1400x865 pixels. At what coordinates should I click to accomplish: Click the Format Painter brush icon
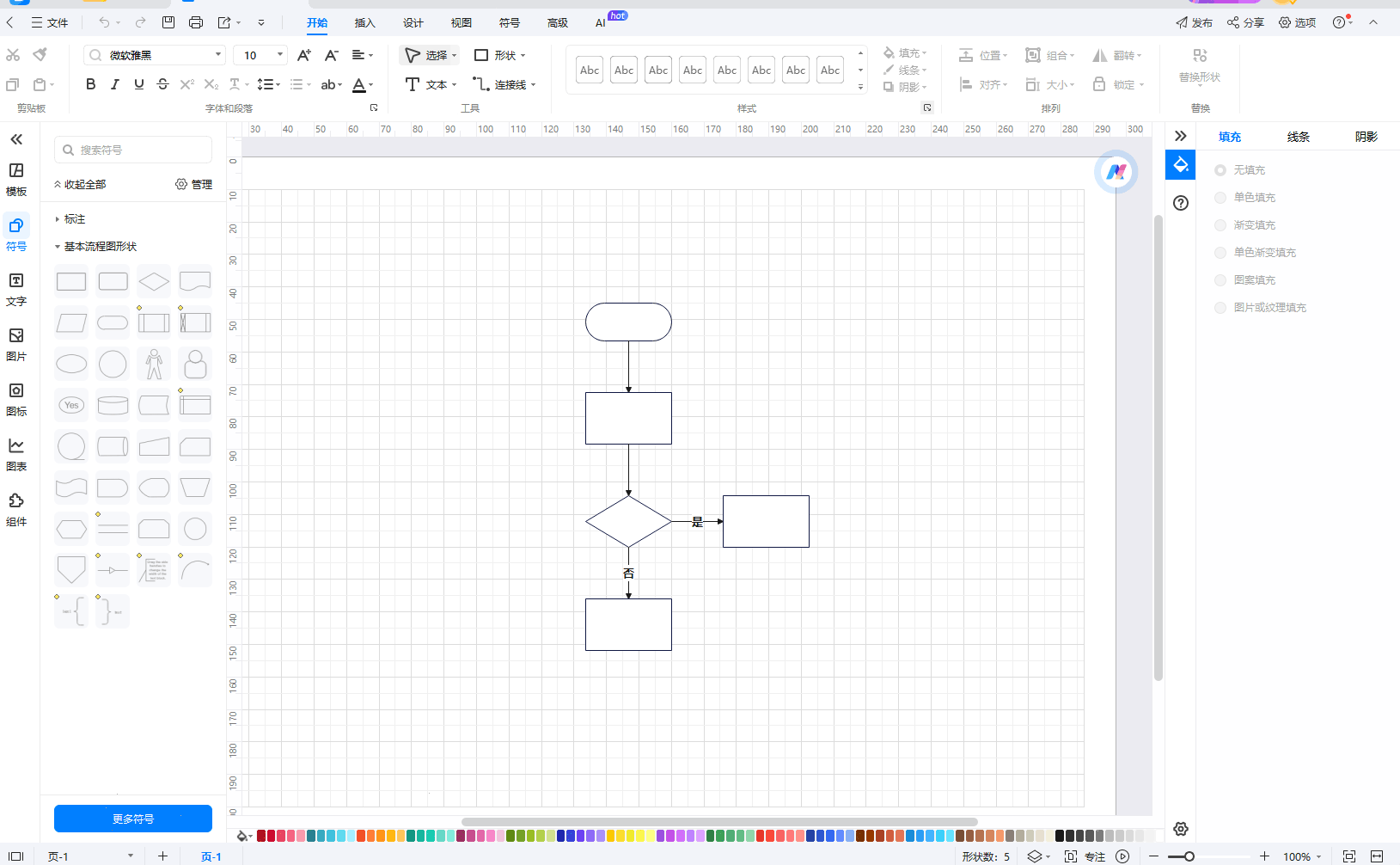pyautogui.click(x=40, y=55)
